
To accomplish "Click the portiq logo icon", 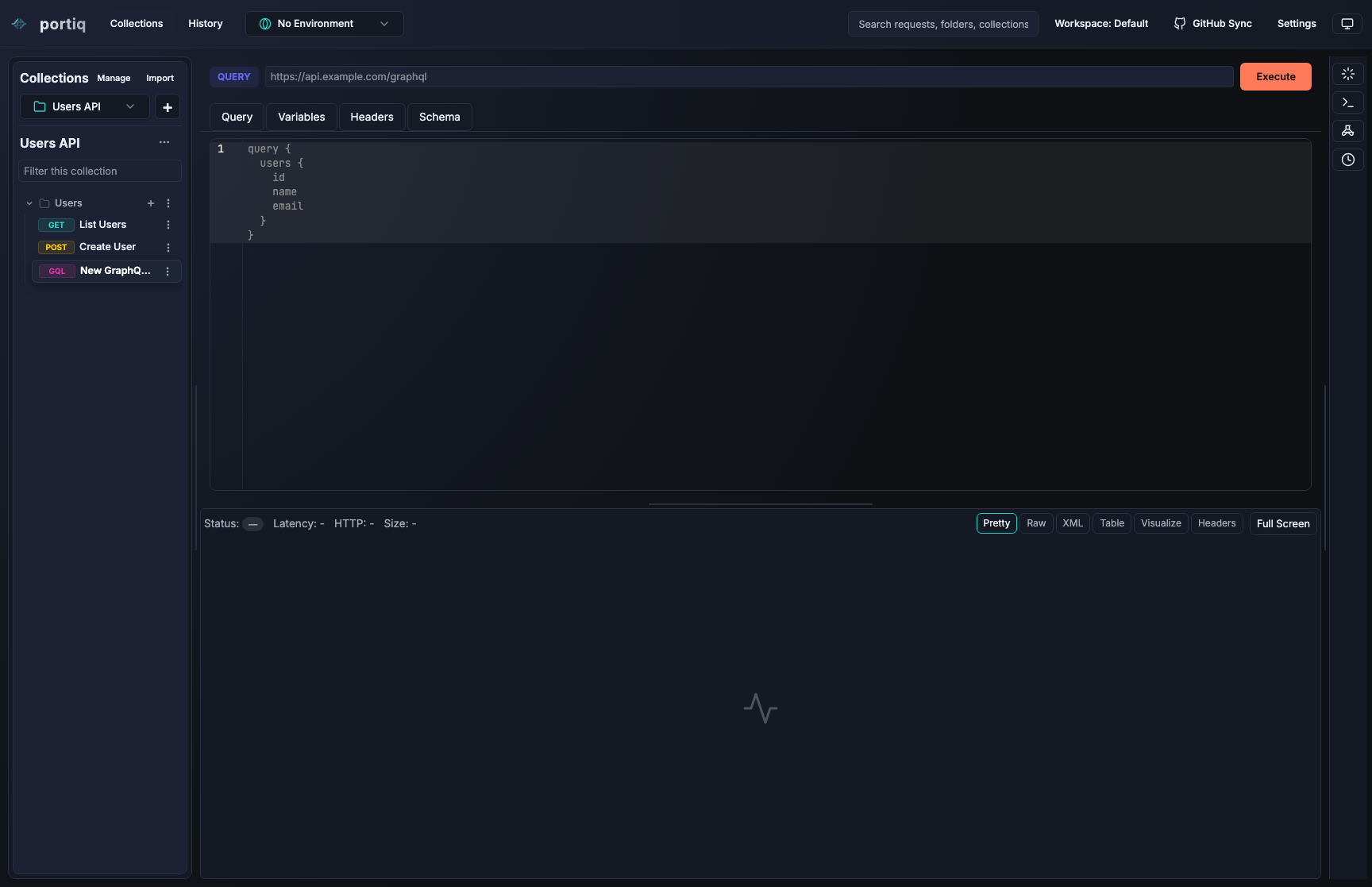I will point(19,24).
